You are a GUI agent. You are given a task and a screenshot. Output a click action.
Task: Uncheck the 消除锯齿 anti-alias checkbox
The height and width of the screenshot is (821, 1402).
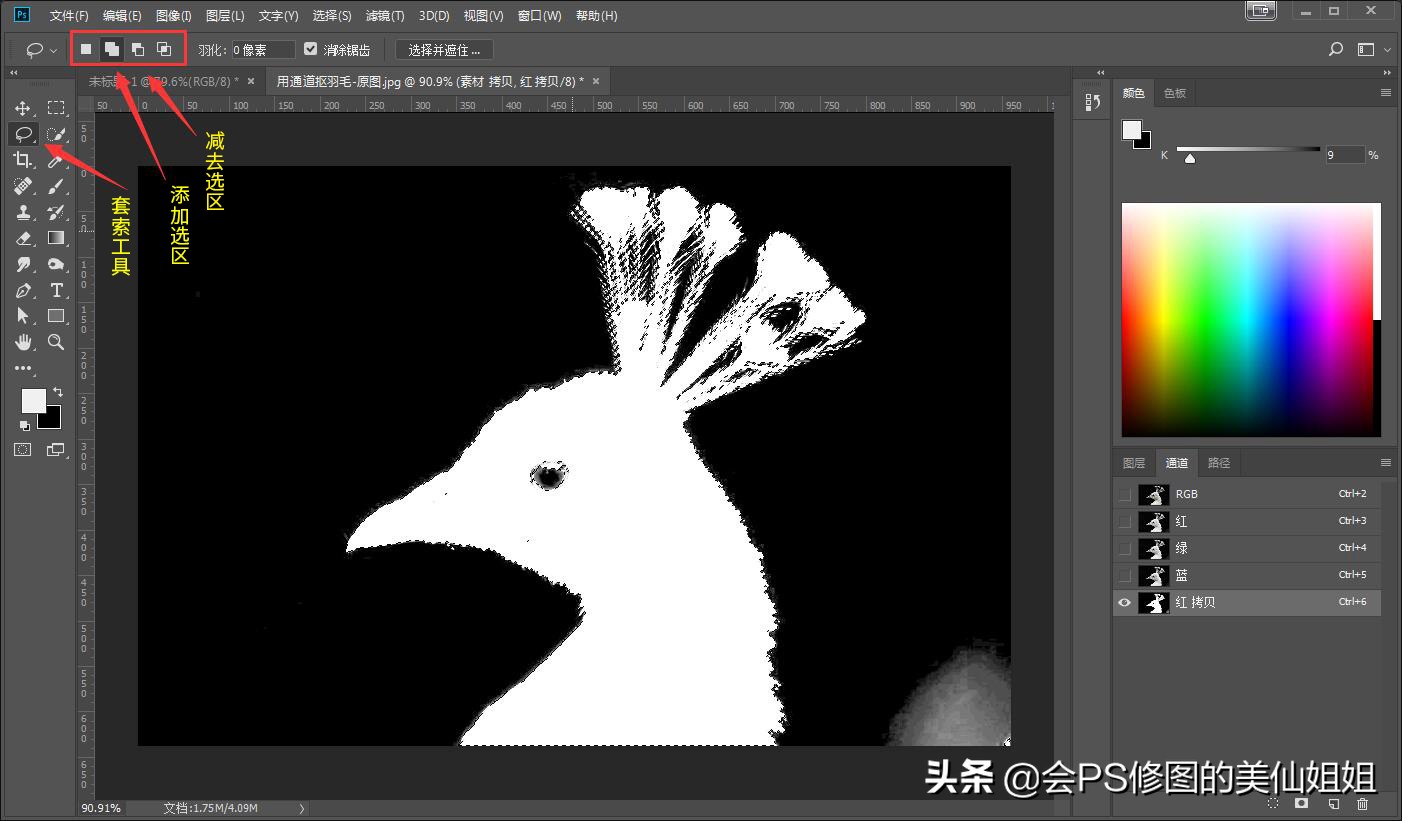tap(311, 48)
